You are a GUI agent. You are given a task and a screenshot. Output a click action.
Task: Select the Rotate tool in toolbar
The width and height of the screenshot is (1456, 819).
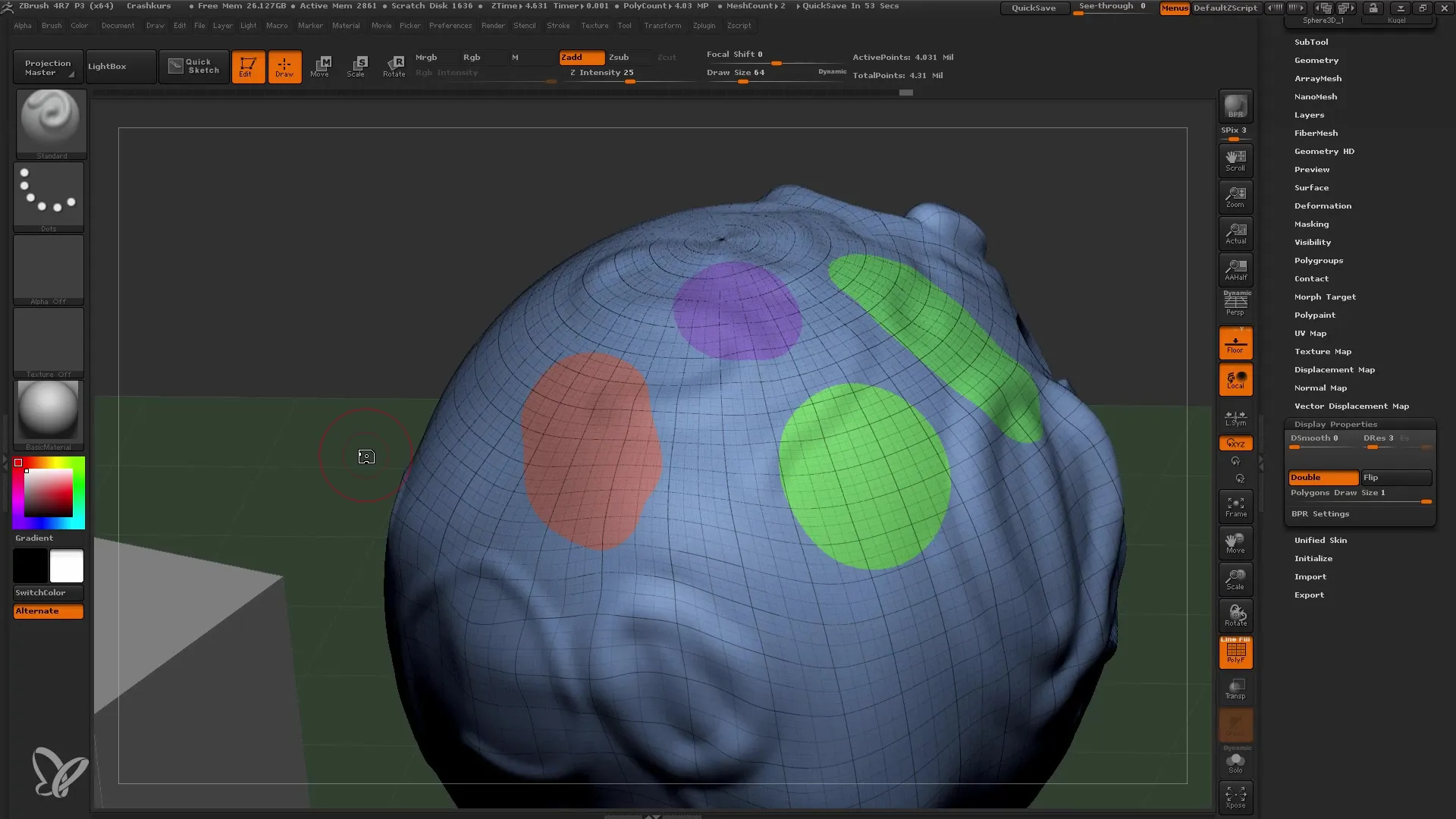point(393,65)
